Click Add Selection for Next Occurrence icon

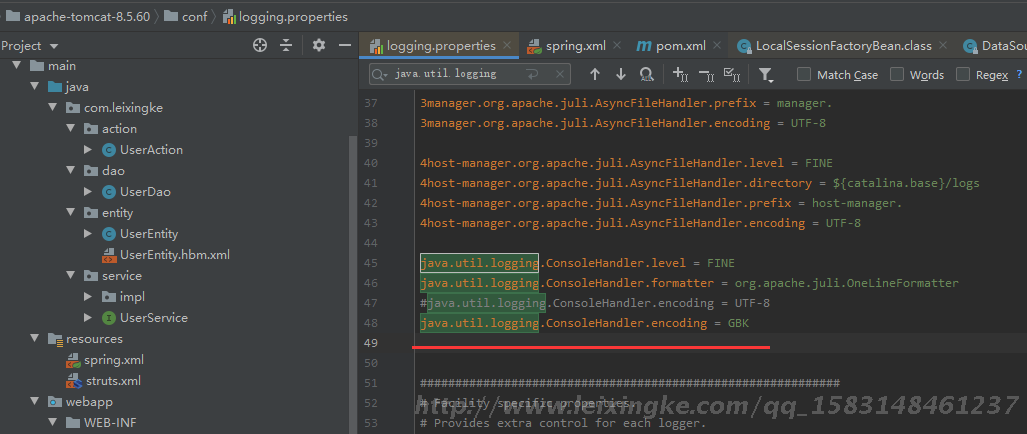(x=680, y=74)
